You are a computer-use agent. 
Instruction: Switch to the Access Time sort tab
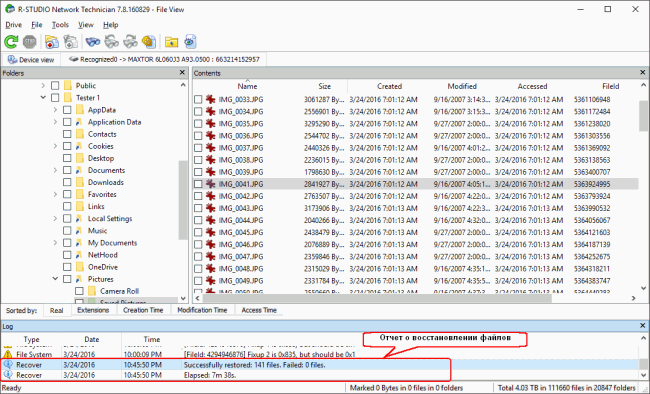[259, 310]
